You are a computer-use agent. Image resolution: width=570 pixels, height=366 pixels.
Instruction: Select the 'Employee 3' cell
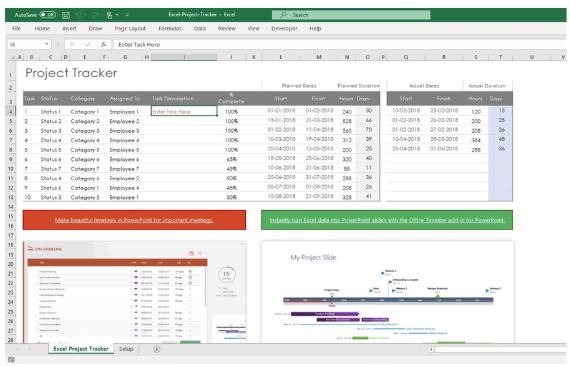124,130
